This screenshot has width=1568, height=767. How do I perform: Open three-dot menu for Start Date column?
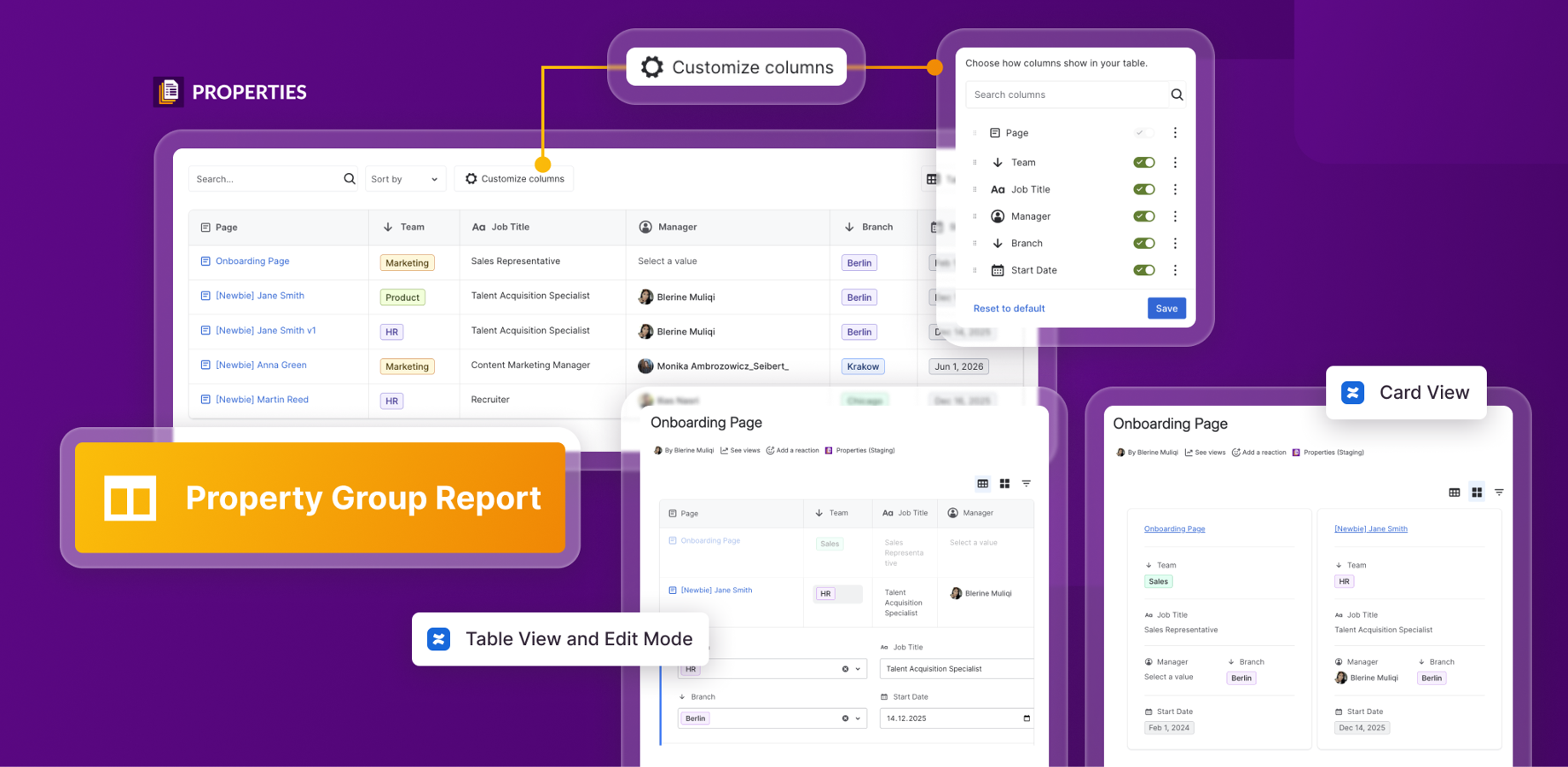tap(1175, 270)
